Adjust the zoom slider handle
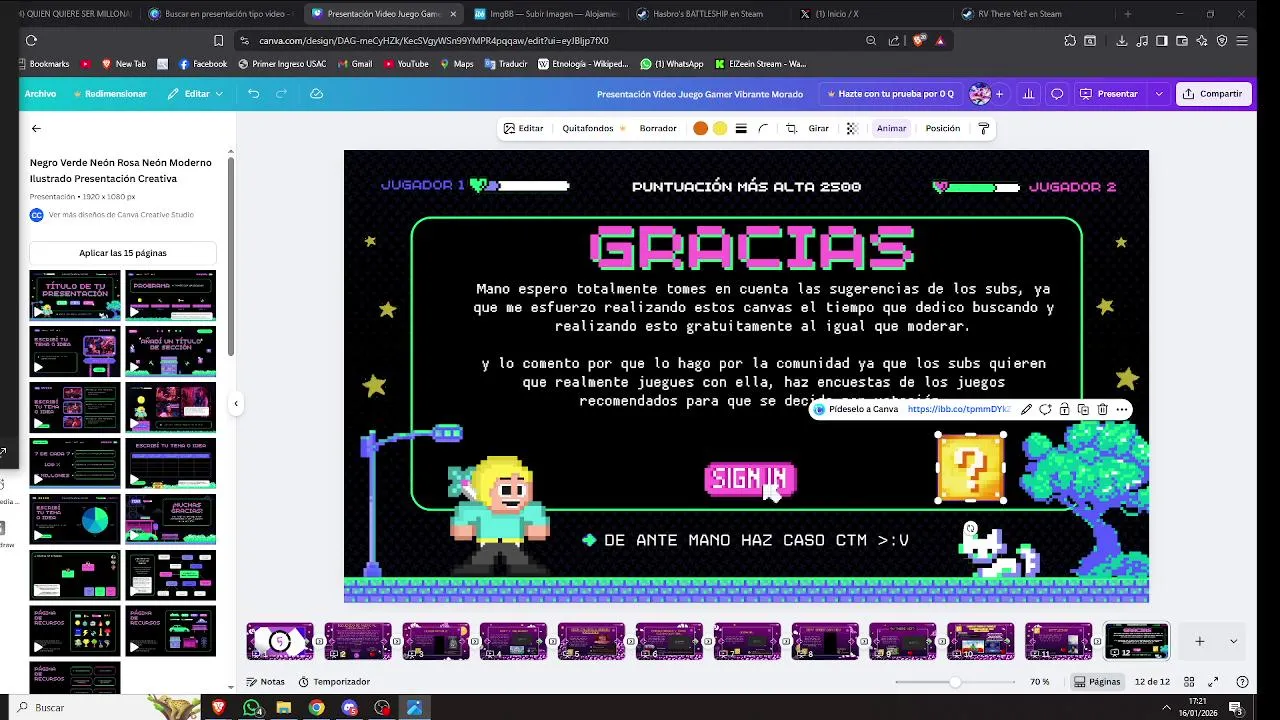 pos(955,682)
